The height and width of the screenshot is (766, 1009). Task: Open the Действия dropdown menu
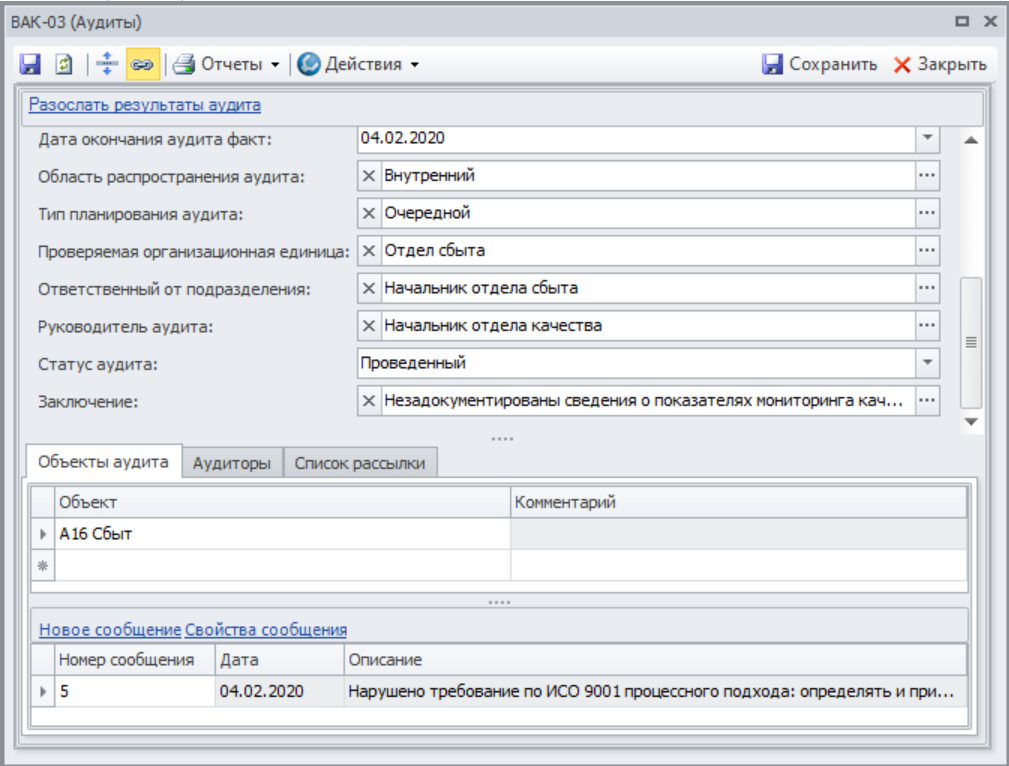point(358,64)
